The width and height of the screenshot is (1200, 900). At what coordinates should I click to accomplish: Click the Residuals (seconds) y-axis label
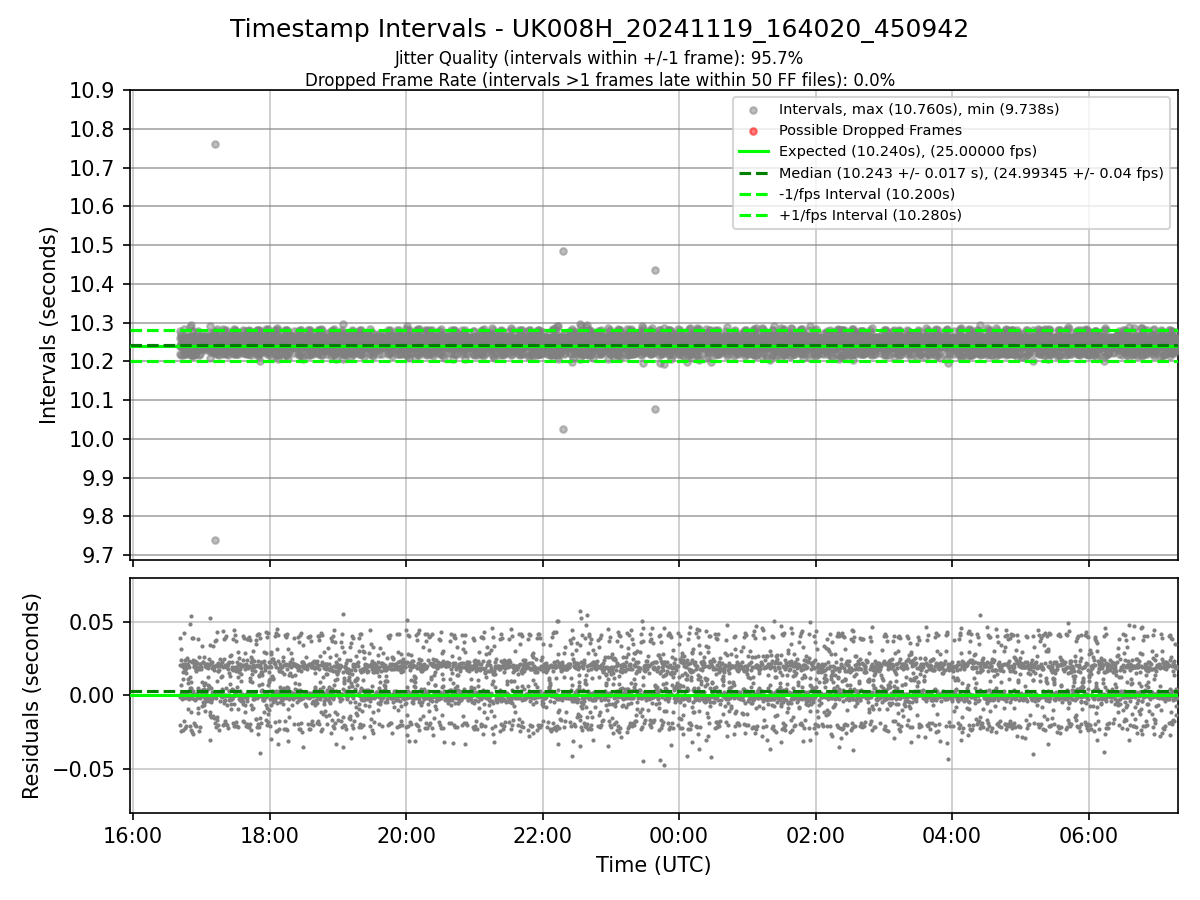[32, 696]
